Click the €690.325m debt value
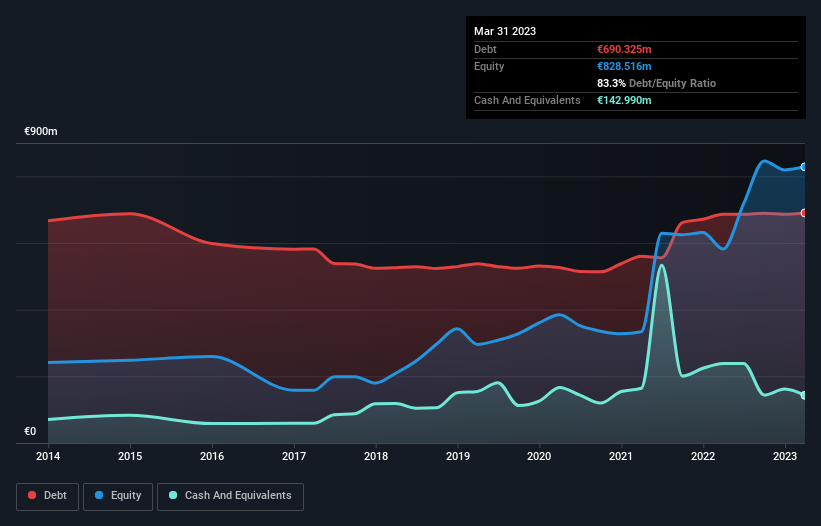The width and height of the screenshot is (821, 526). pos(624,49)
